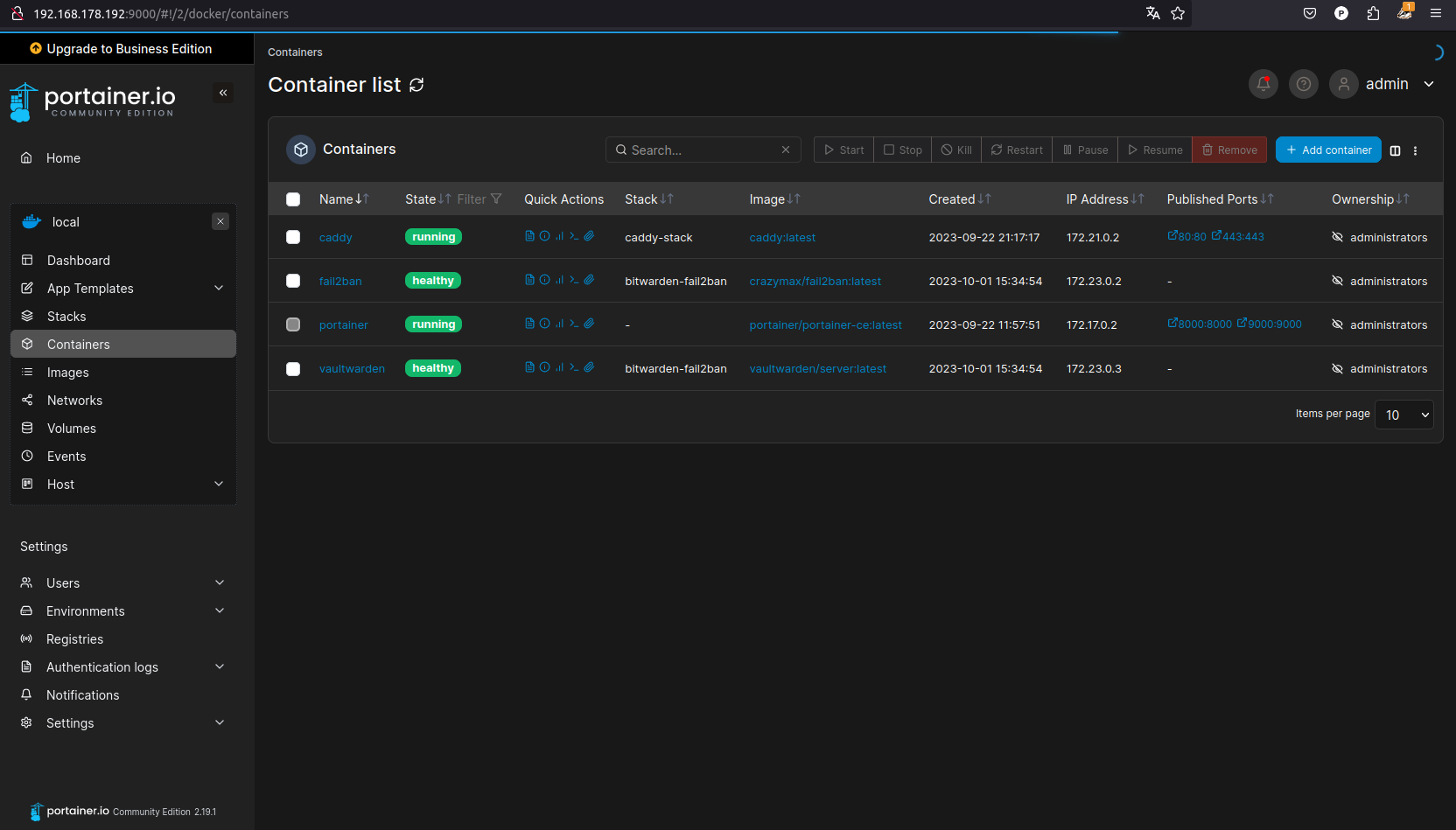Open logs icon for caddy container

[x=529, y=236]
